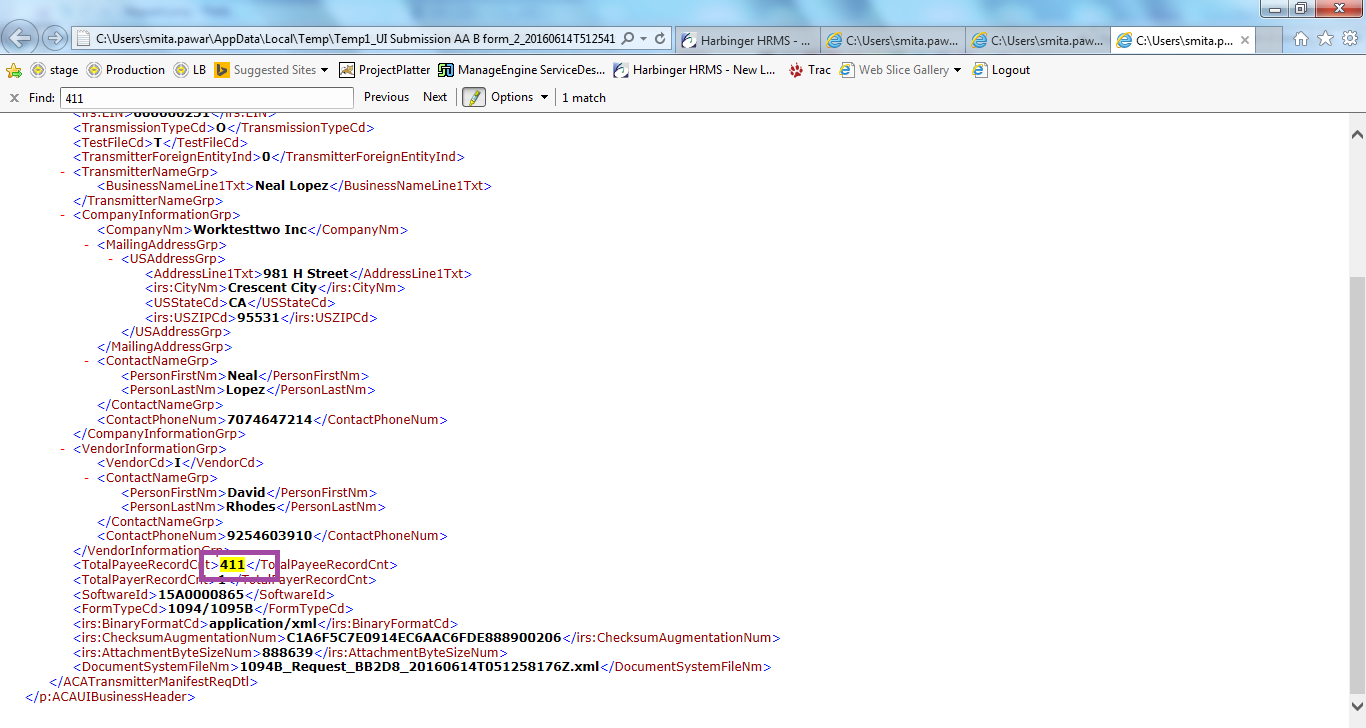The width and height of the screenshot is (1366, 728).
Task: Click the Add to Favorites bar star icon
Action: (x=14, y=70)
